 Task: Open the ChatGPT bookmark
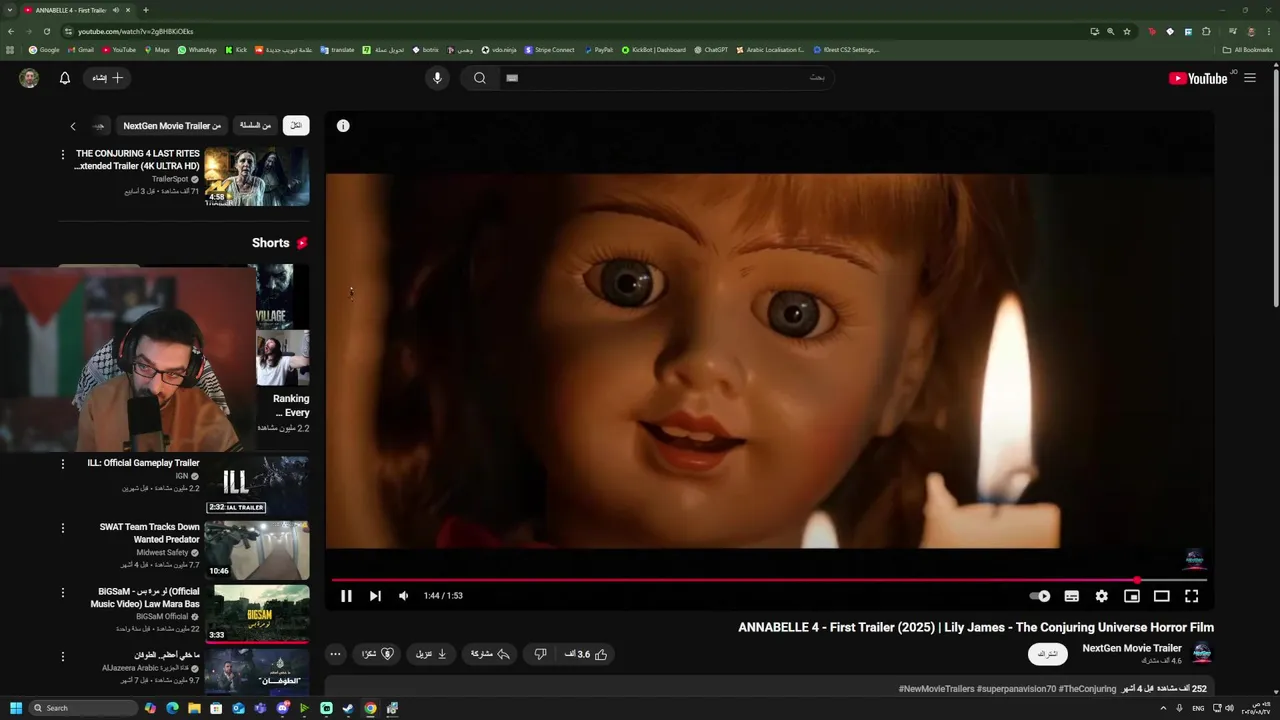click(x=711, y=50)
